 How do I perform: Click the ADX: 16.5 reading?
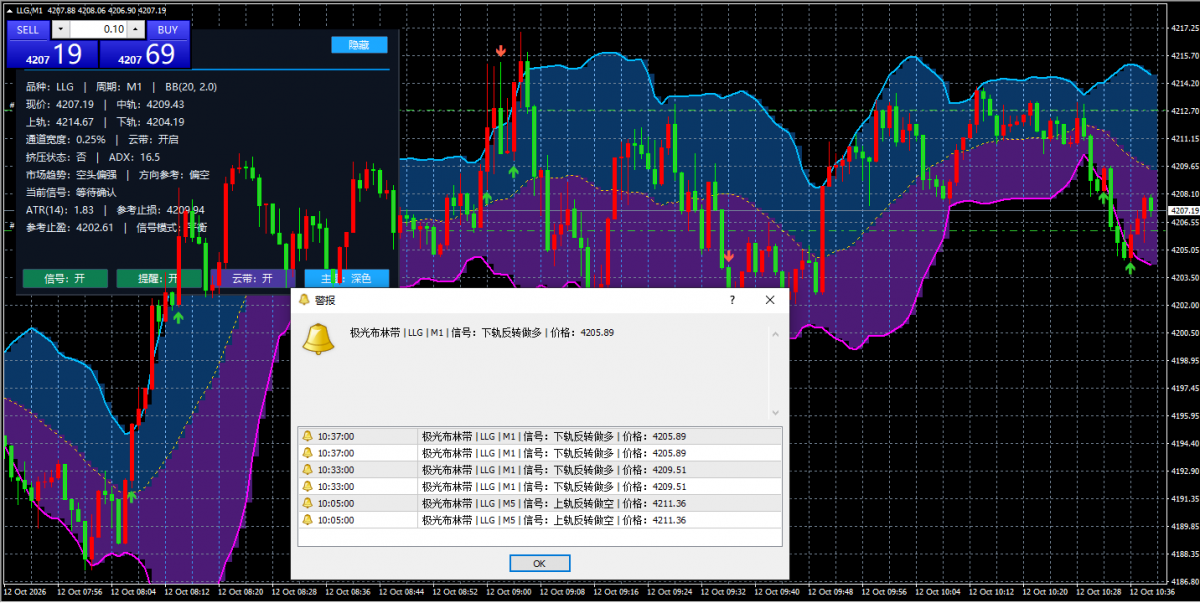(134, 157)
